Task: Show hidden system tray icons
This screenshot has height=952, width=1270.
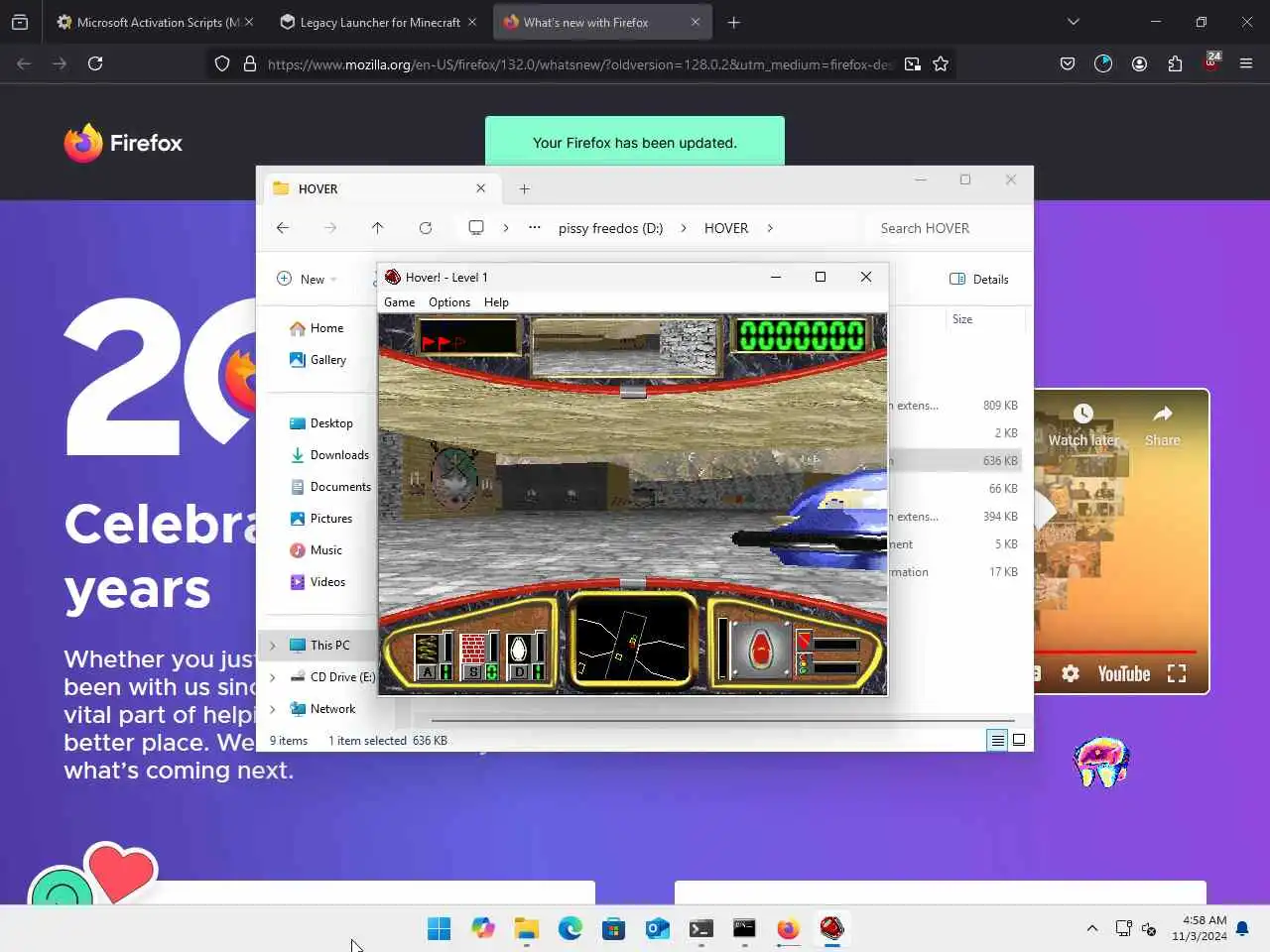Action: point(1092,928)
